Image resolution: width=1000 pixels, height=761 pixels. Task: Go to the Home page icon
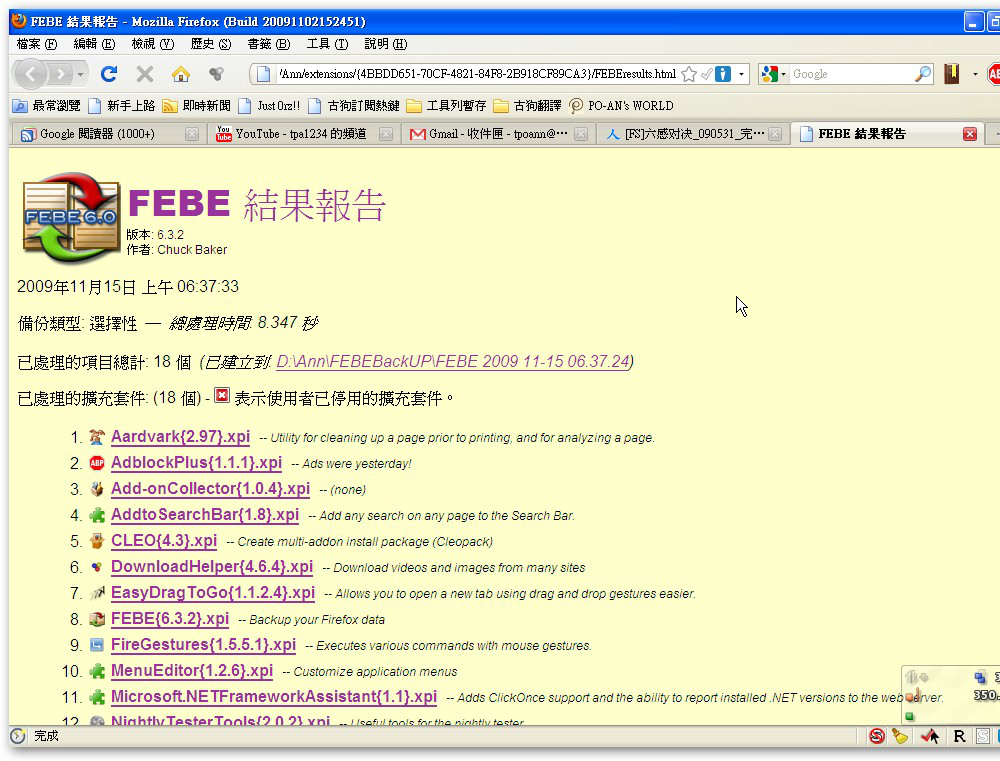pyautogui.click(x=180, y=74)
